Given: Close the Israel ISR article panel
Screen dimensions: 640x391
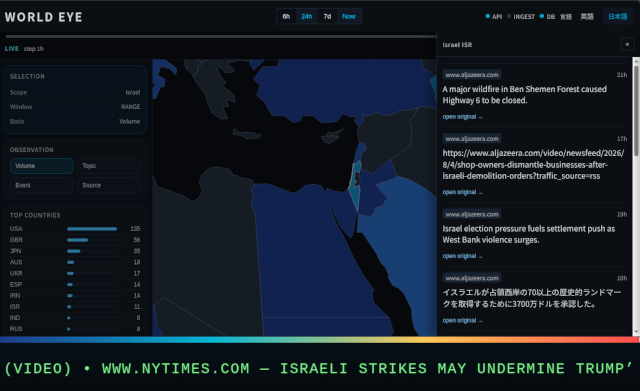Looking at the screenshot, I should coord(627,44).
